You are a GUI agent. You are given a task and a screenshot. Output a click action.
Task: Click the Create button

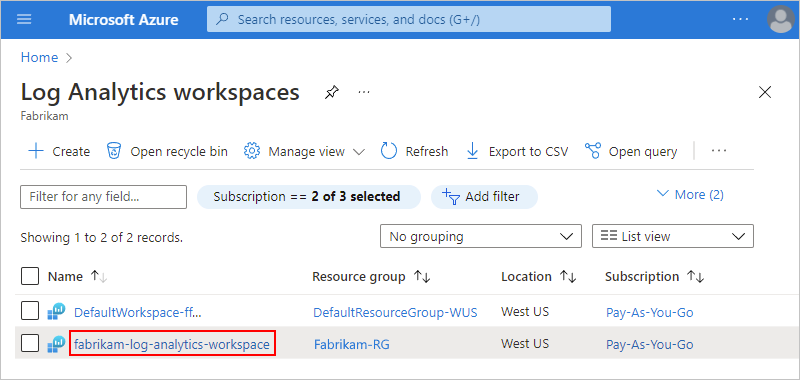click(58, 151)
